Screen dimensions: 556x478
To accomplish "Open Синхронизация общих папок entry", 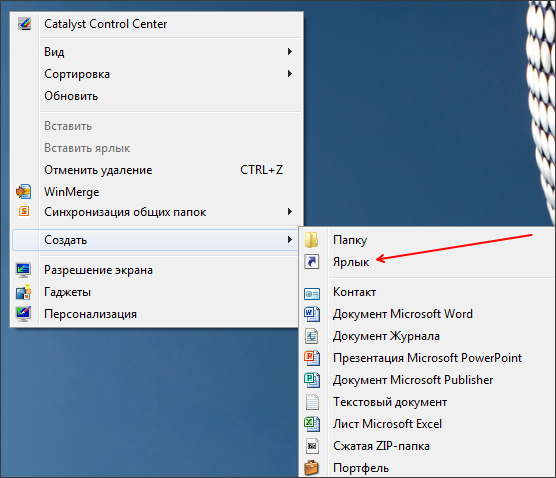I will 156,212.
